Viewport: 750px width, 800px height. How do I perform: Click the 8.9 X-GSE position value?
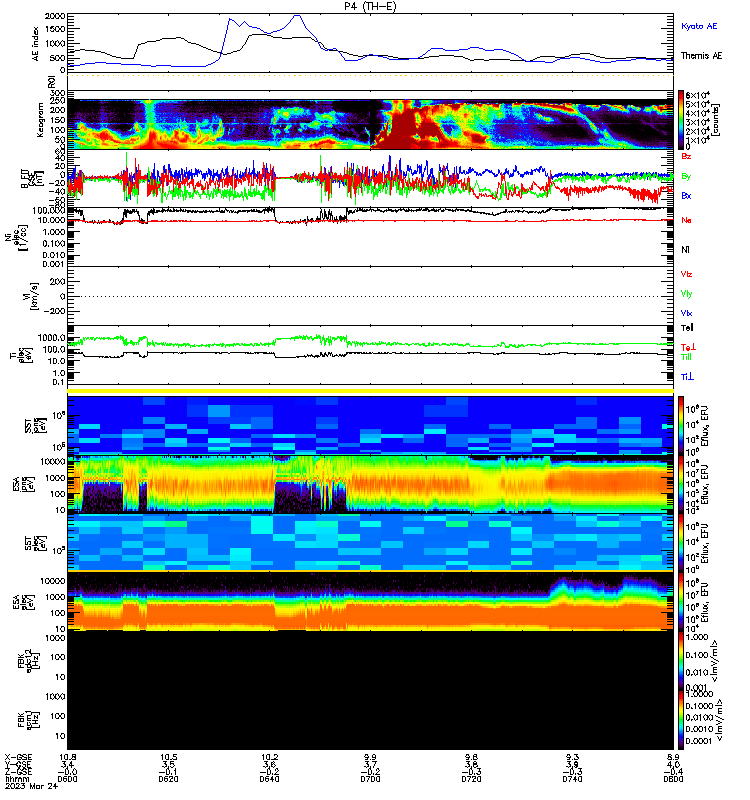(x=673, y=757)
